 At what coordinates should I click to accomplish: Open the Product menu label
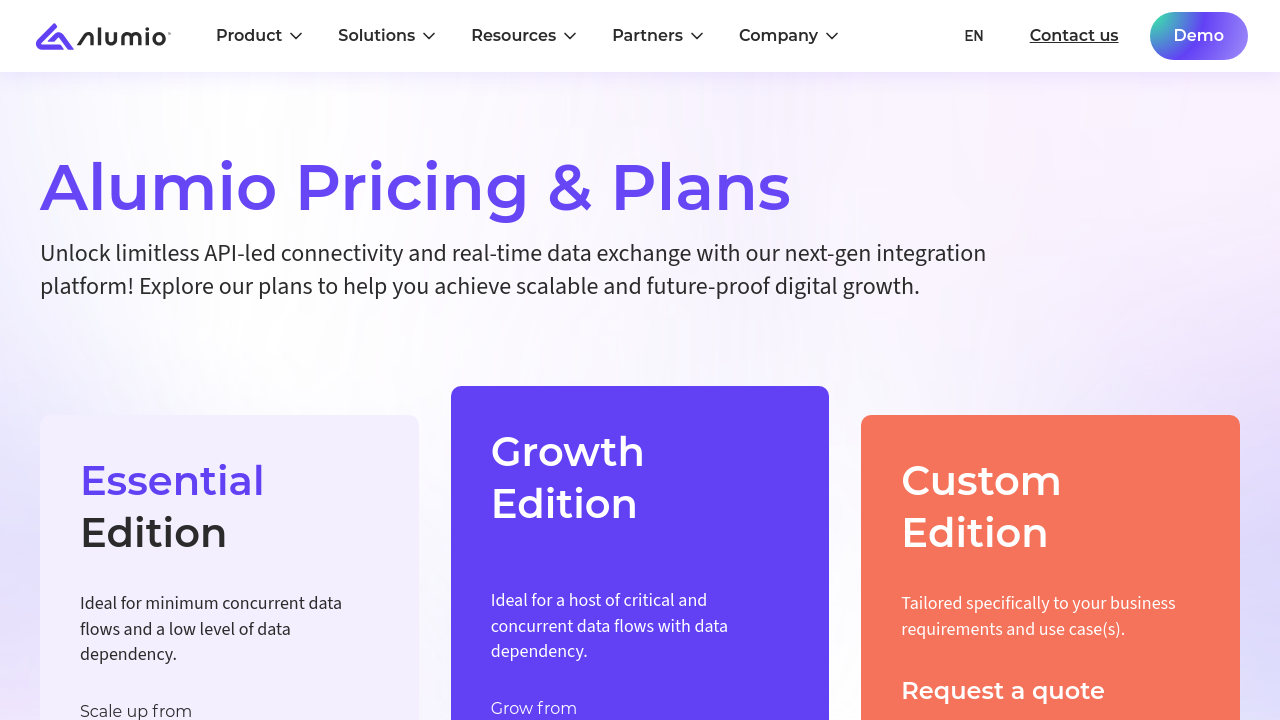pyautogui.click(x=249, y=36)
